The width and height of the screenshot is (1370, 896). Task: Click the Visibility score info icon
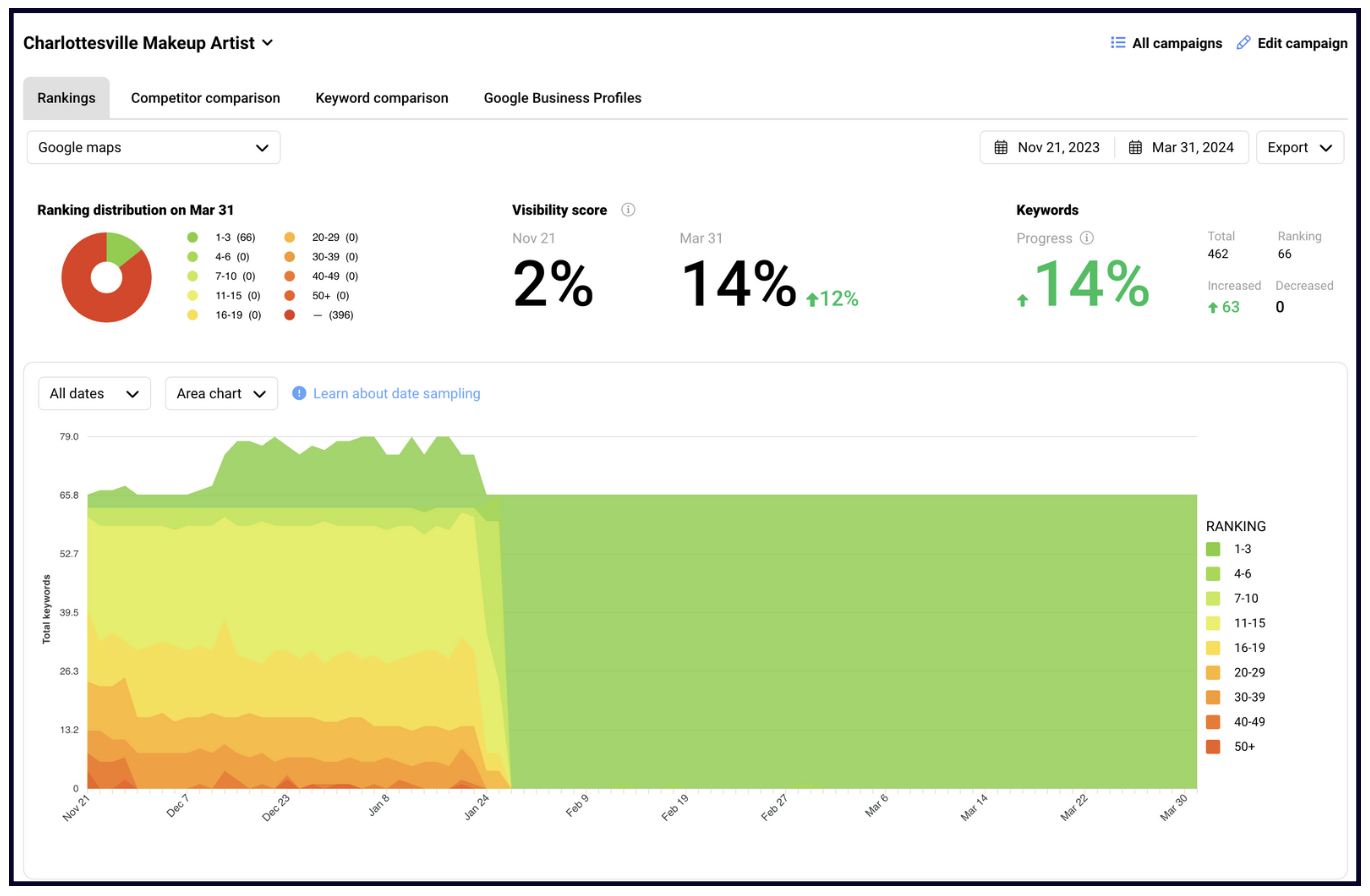pos(628,210)
